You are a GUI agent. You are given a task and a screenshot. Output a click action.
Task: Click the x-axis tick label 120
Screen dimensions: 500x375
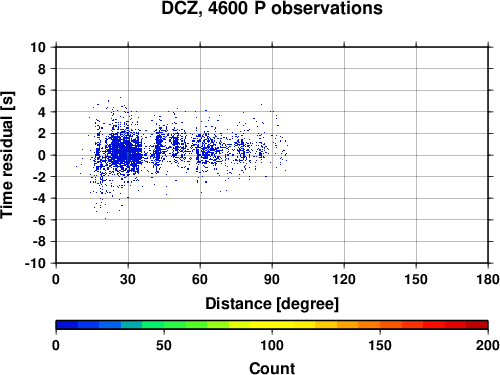pyautogui.click(x=344, y=279)
